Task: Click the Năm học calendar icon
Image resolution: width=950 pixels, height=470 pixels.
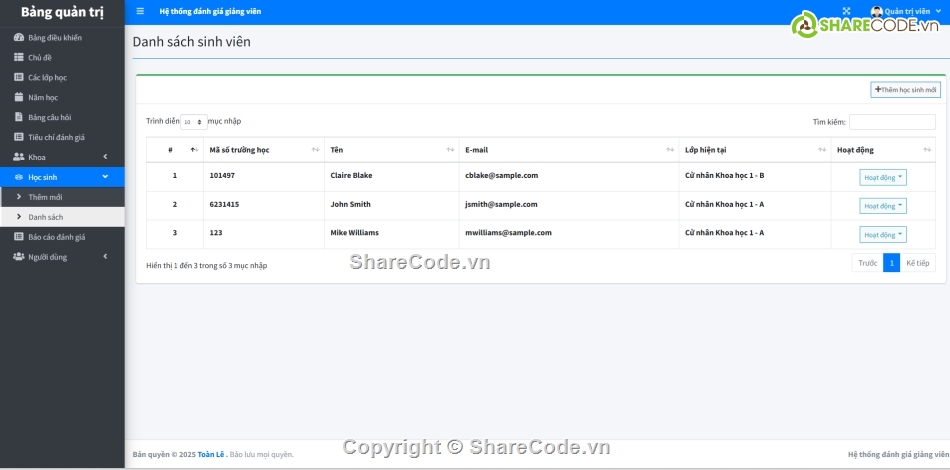Action: tap(18, 98)
